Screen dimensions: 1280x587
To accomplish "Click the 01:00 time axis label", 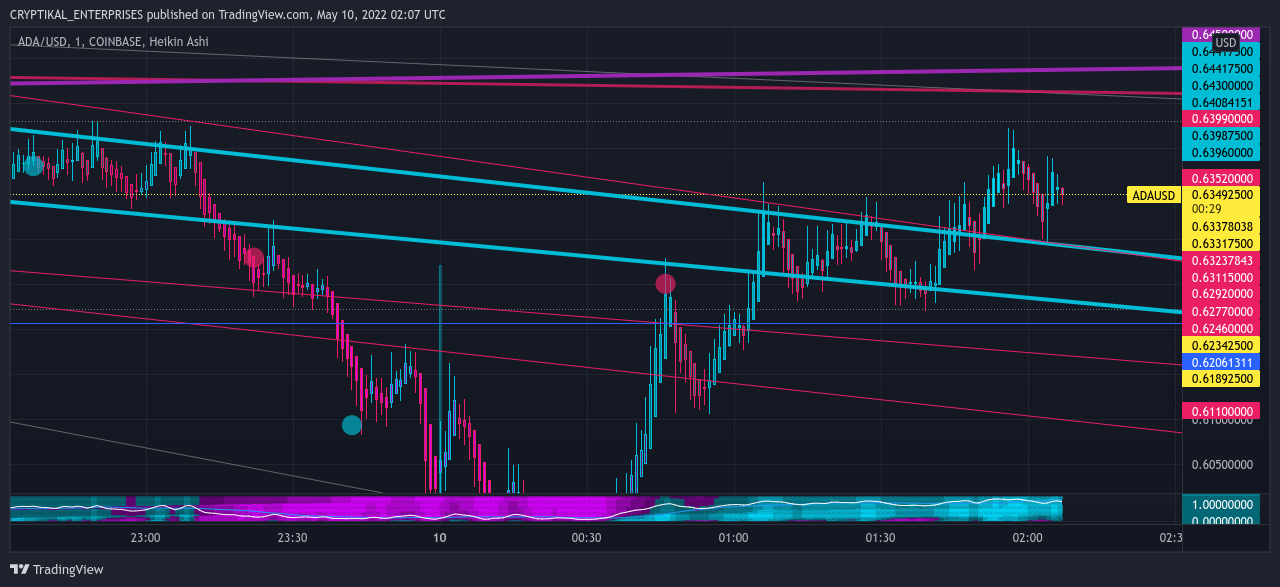I will coord(733,538).
